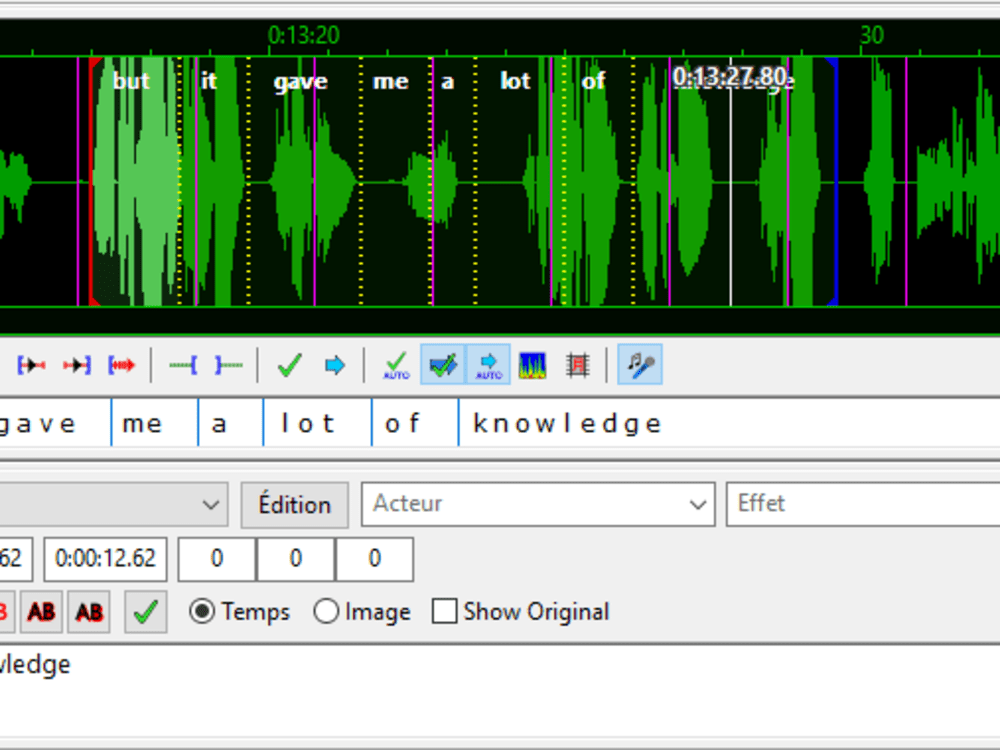Toggle the cyan arrow AUTO icon
The width and height of the screenshot is (1000, 750).
tap(489, 364)
